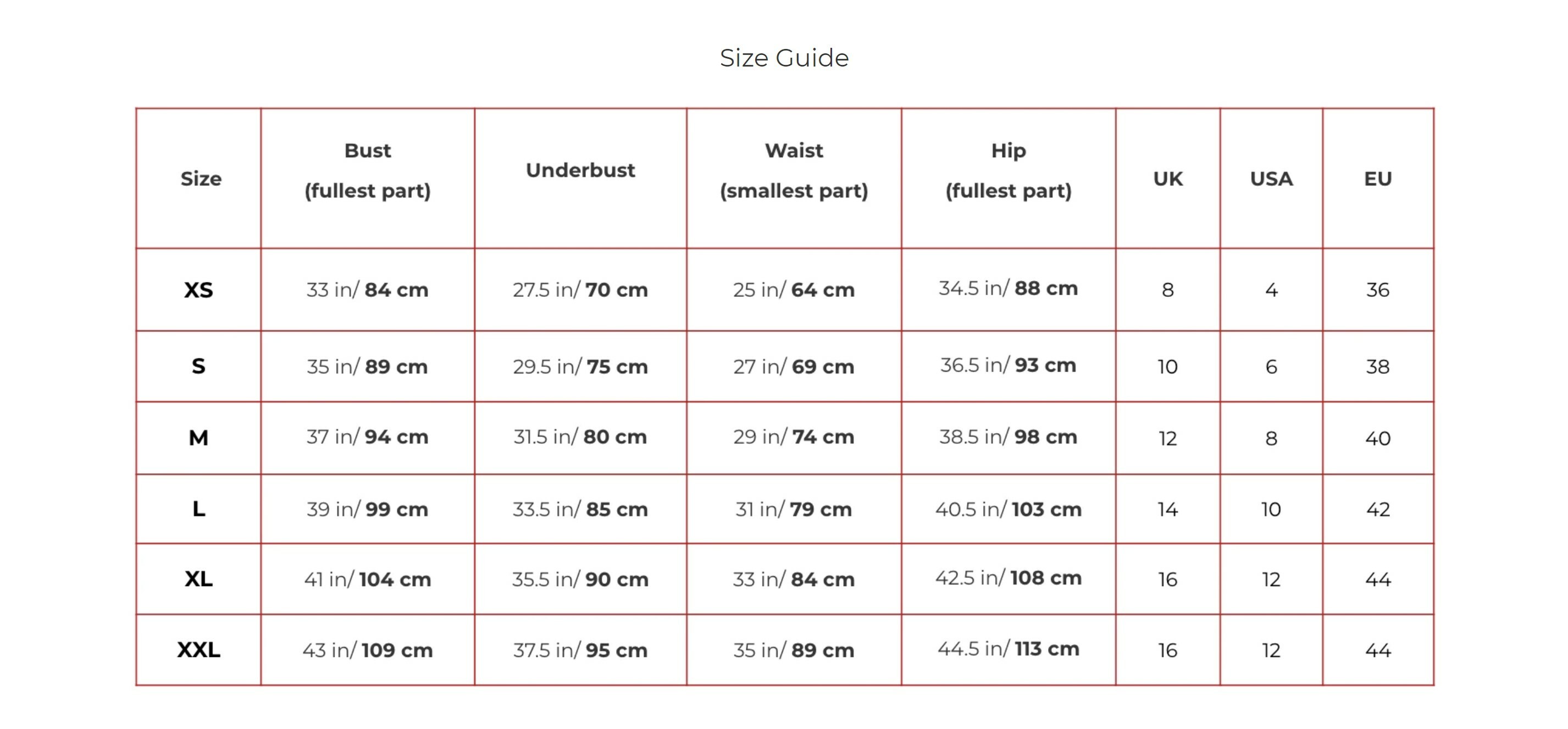Click the Underbust column header
The image size is (1568, 729).
(x=580, y=170)
